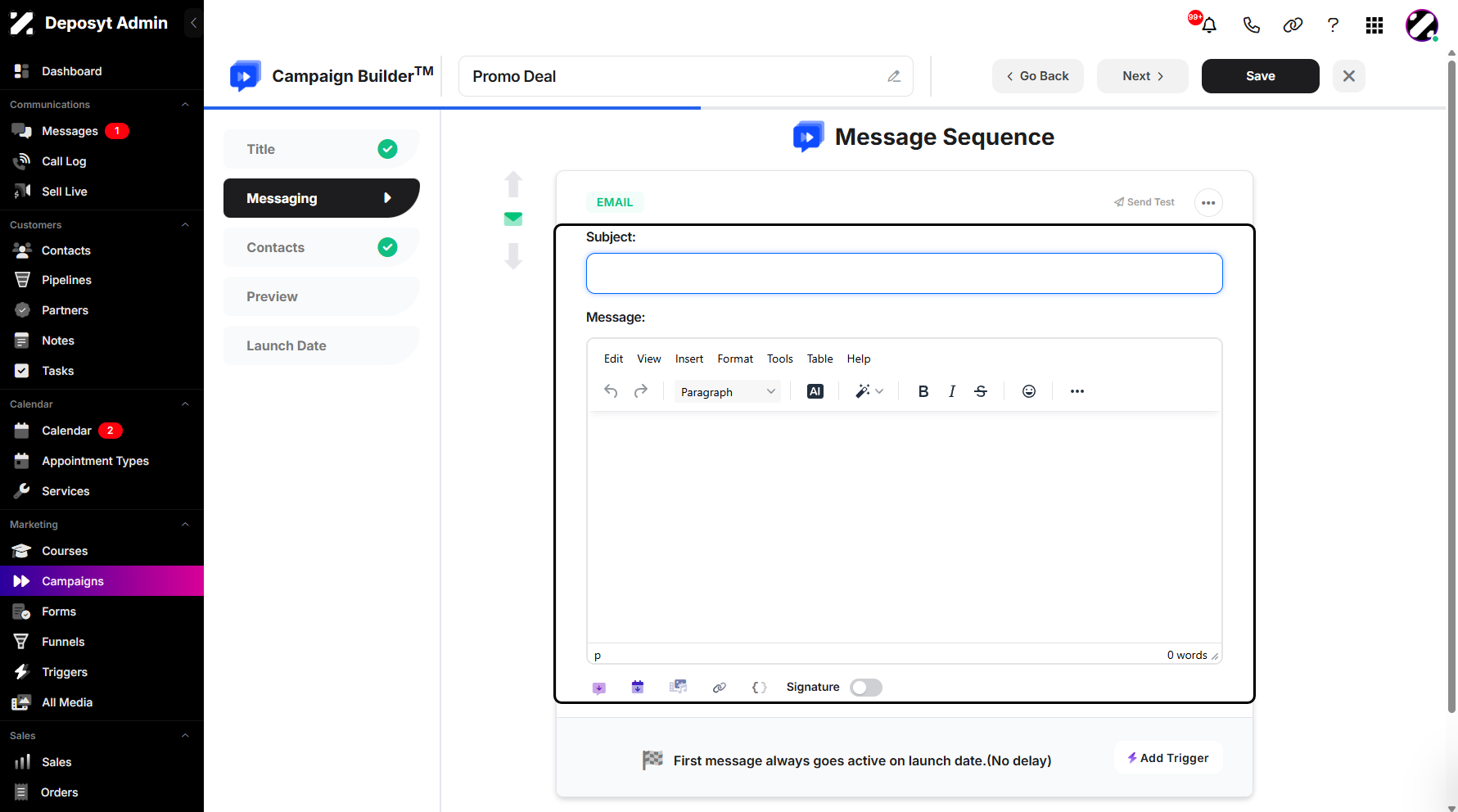
Task: Open the Edit menu
Action: [613, 359]
